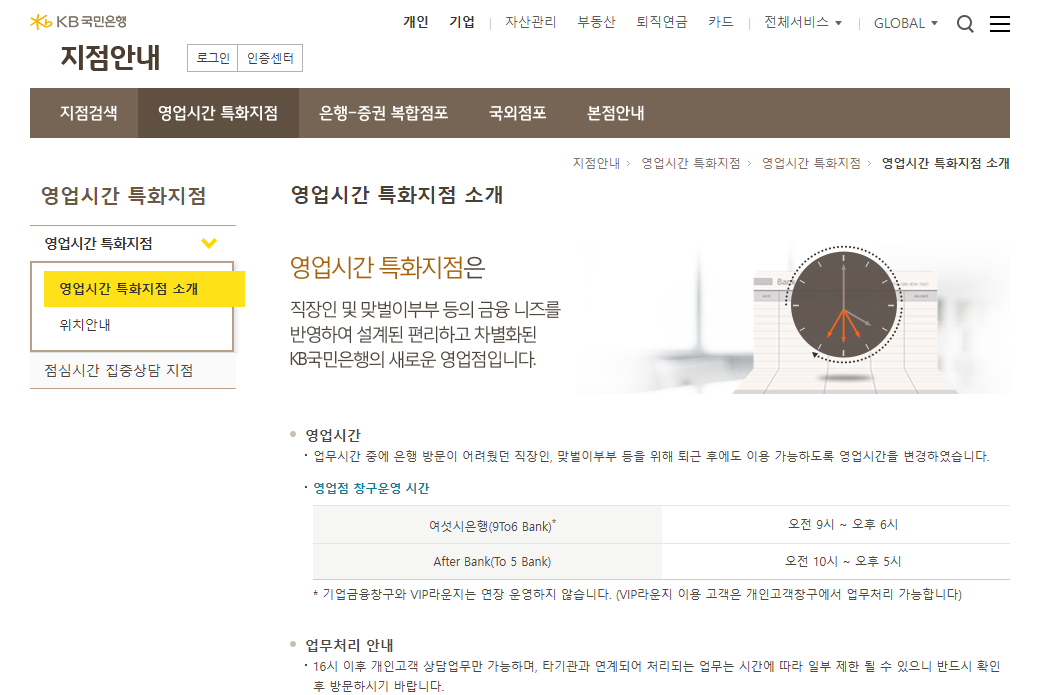This screenshot has width=1040, height=695.
Task: Click the 지점안내 page title
Action: tap(110, 58)
